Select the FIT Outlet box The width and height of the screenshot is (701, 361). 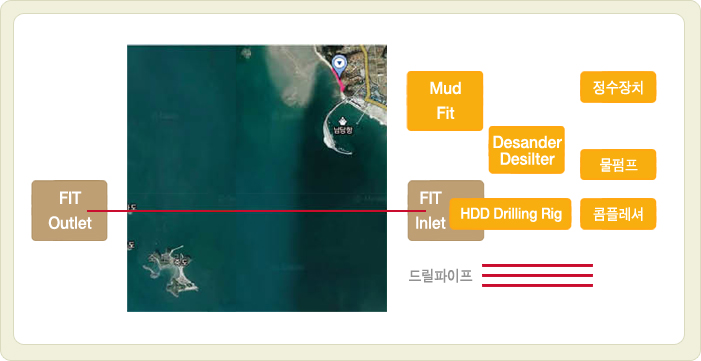click(69, 210)
